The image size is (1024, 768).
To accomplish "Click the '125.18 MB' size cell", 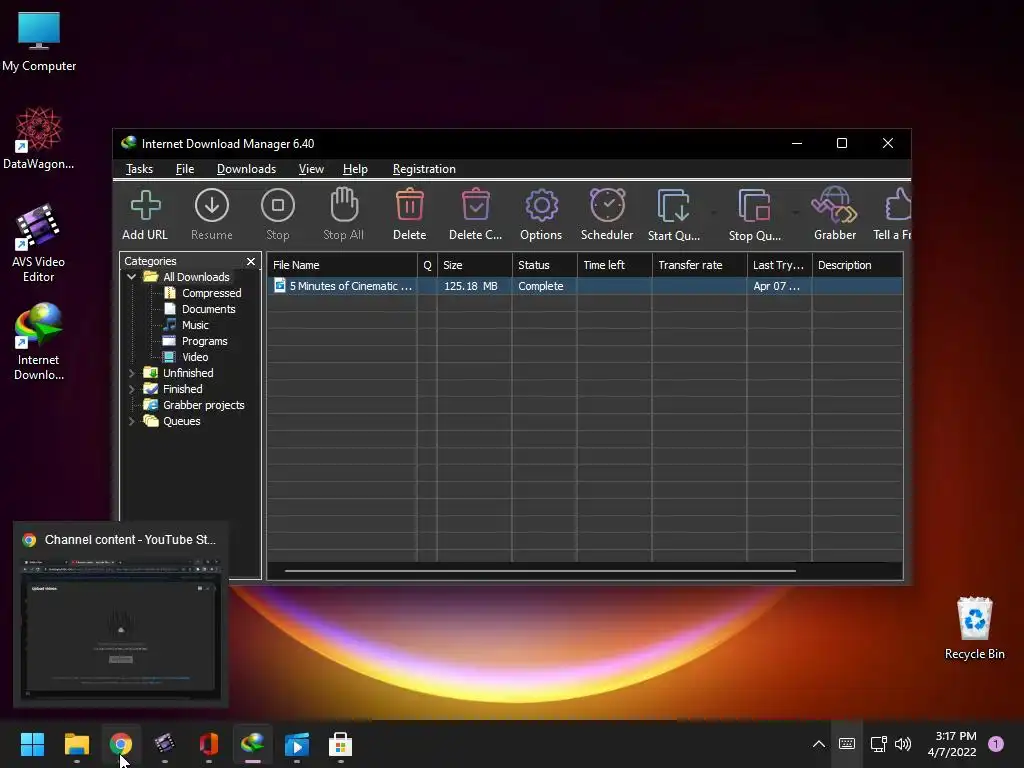I will coord(471,286).
